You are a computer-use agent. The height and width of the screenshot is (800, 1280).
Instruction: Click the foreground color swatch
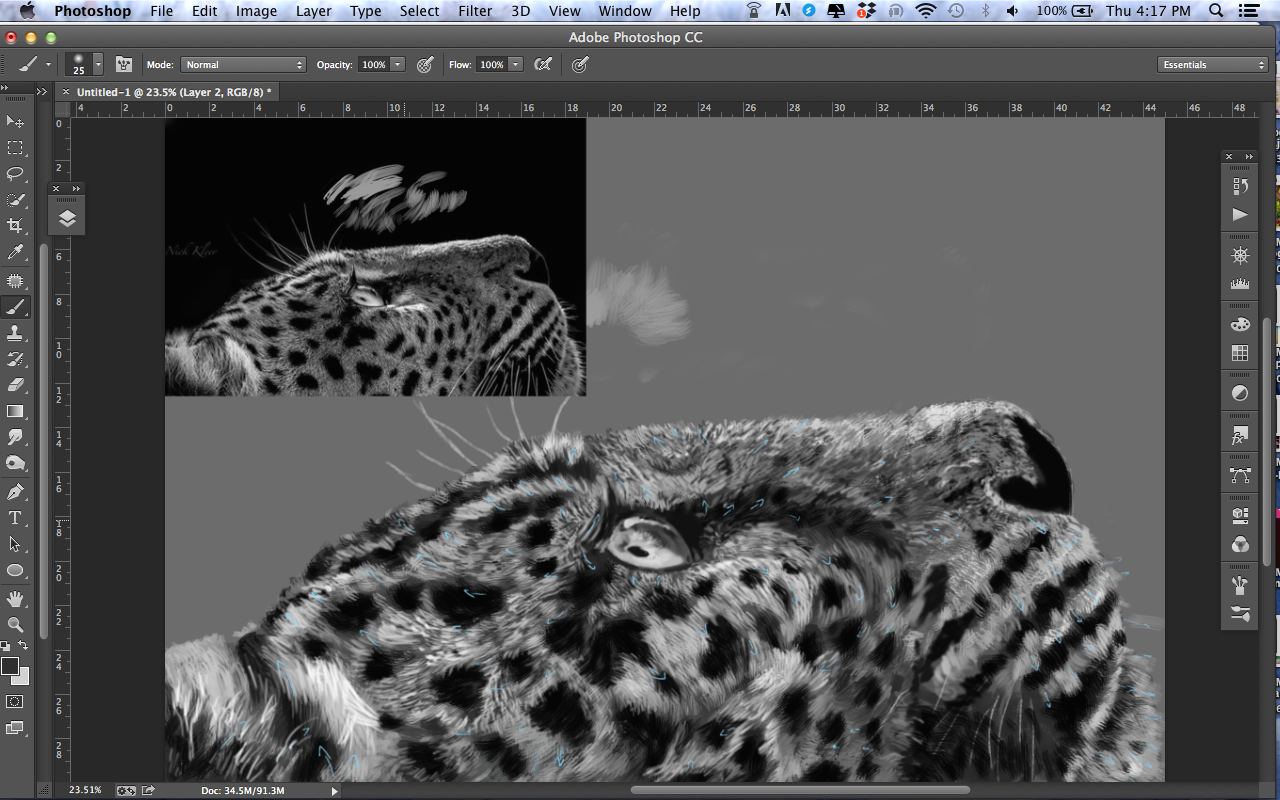(10, 666)
